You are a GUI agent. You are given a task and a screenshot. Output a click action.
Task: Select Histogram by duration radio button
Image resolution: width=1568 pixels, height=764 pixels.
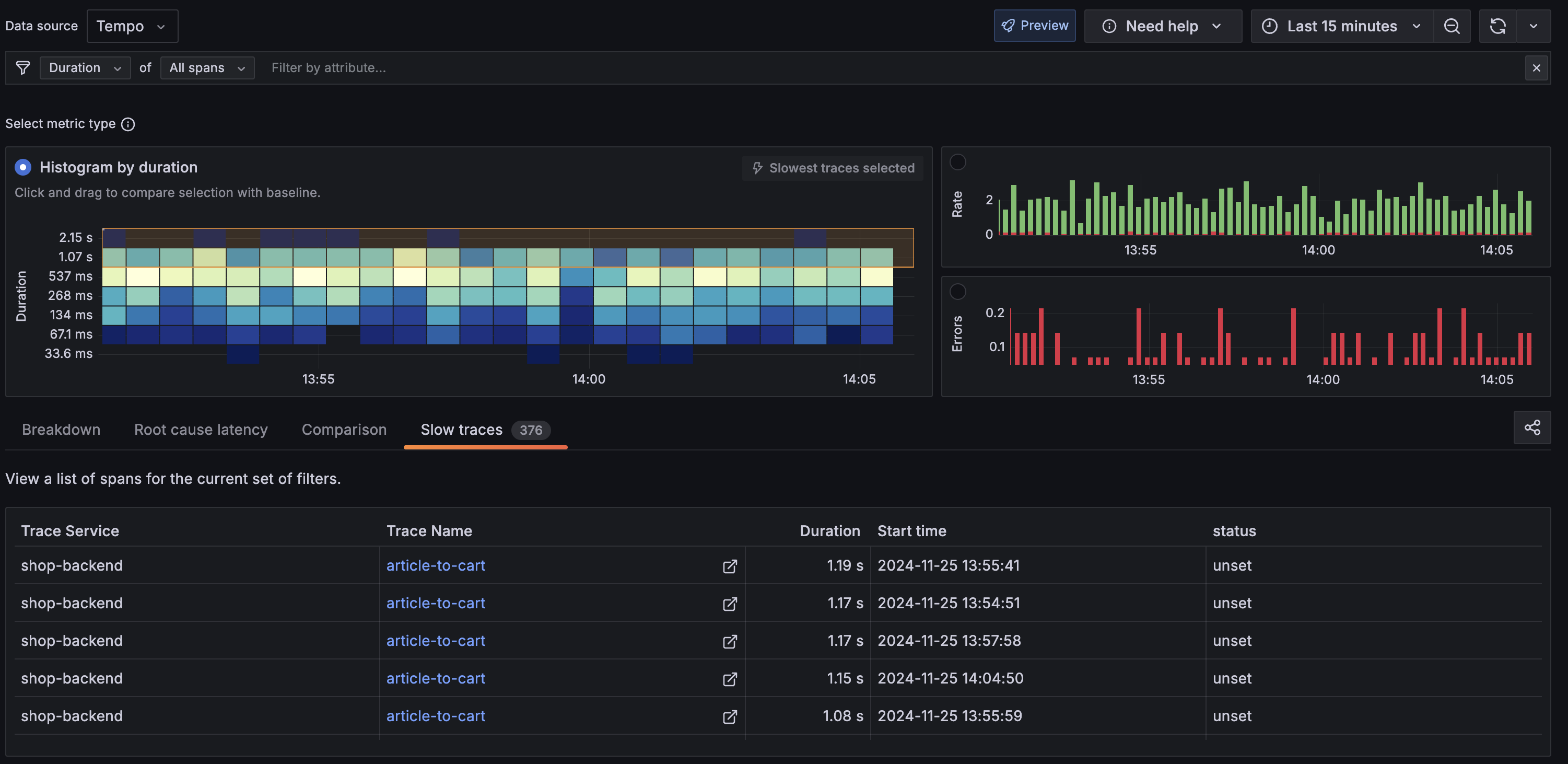tap(23, 167)
